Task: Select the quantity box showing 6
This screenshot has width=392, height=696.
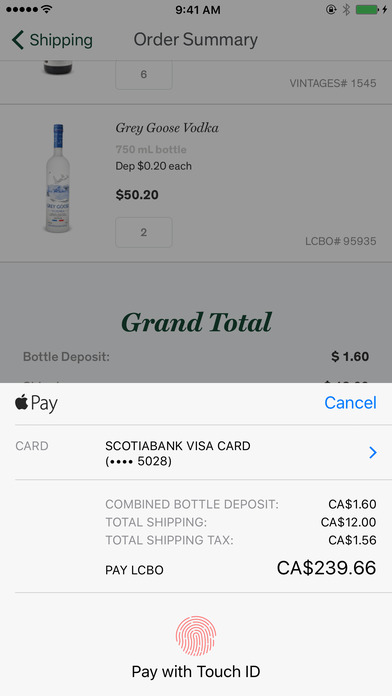Action: 144,75
